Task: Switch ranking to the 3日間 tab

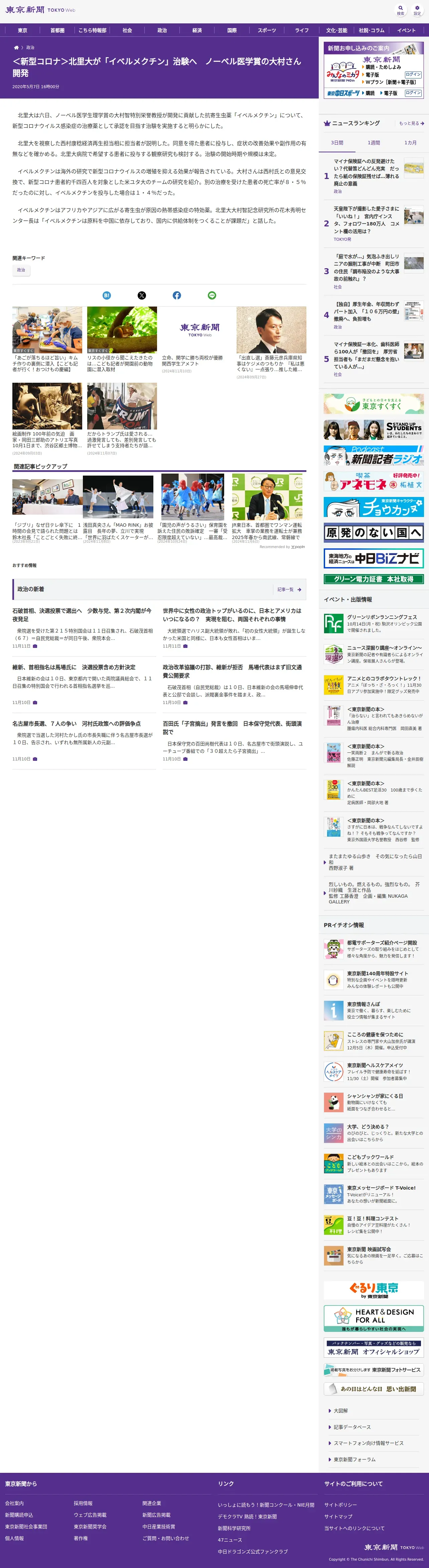Action: [x=337, y=142]
